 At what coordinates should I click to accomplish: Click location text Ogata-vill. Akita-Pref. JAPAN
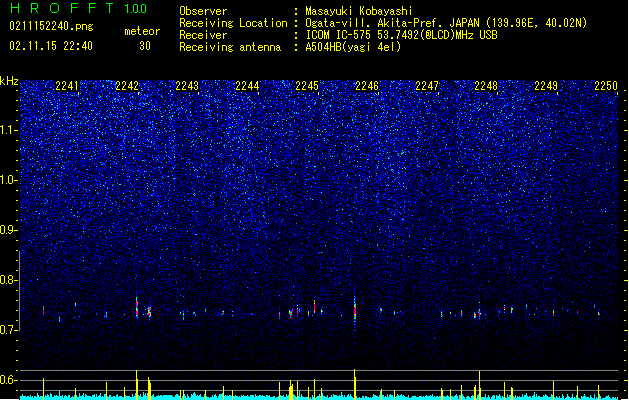click(x=392, y=23)
